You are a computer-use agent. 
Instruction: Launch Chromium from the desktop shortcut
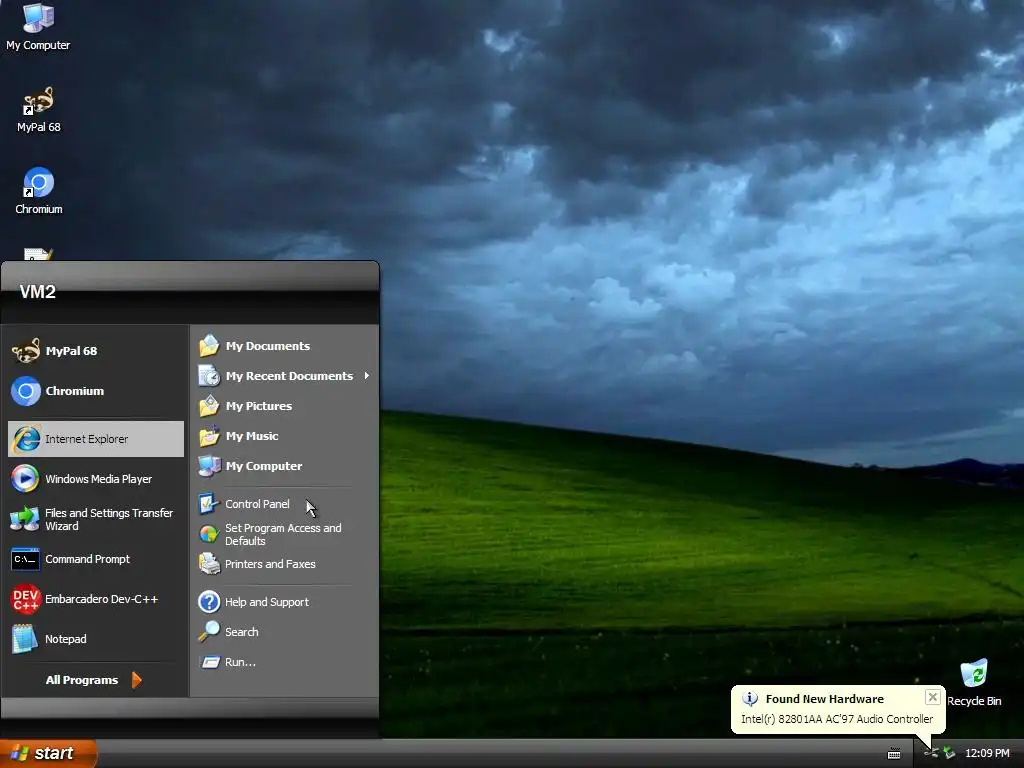[x=39, y=191]
